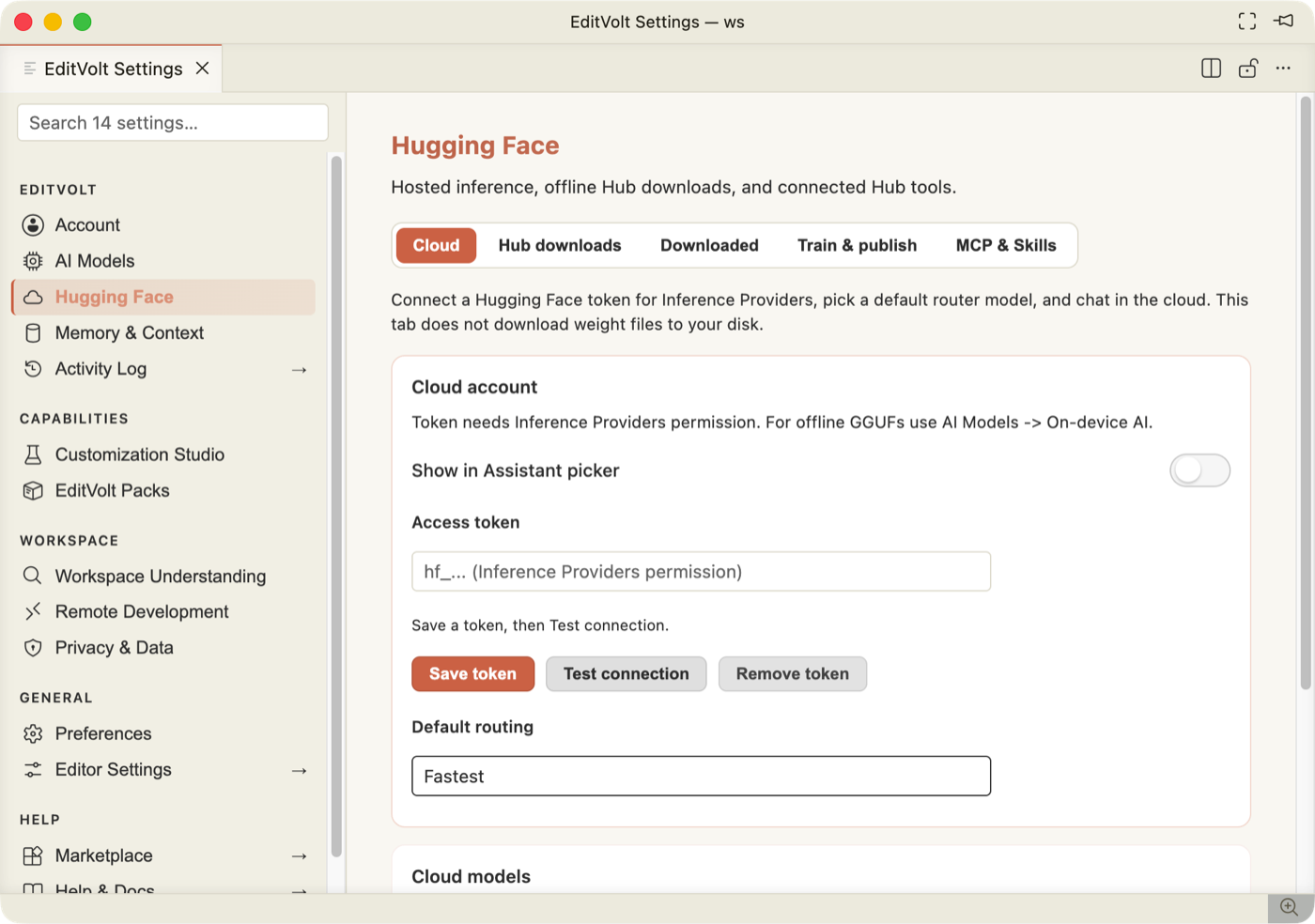The height and width of the screenshot is (924, 1315).
Task: Open Customization Studio in the sidebar
Action: [163, 454]
